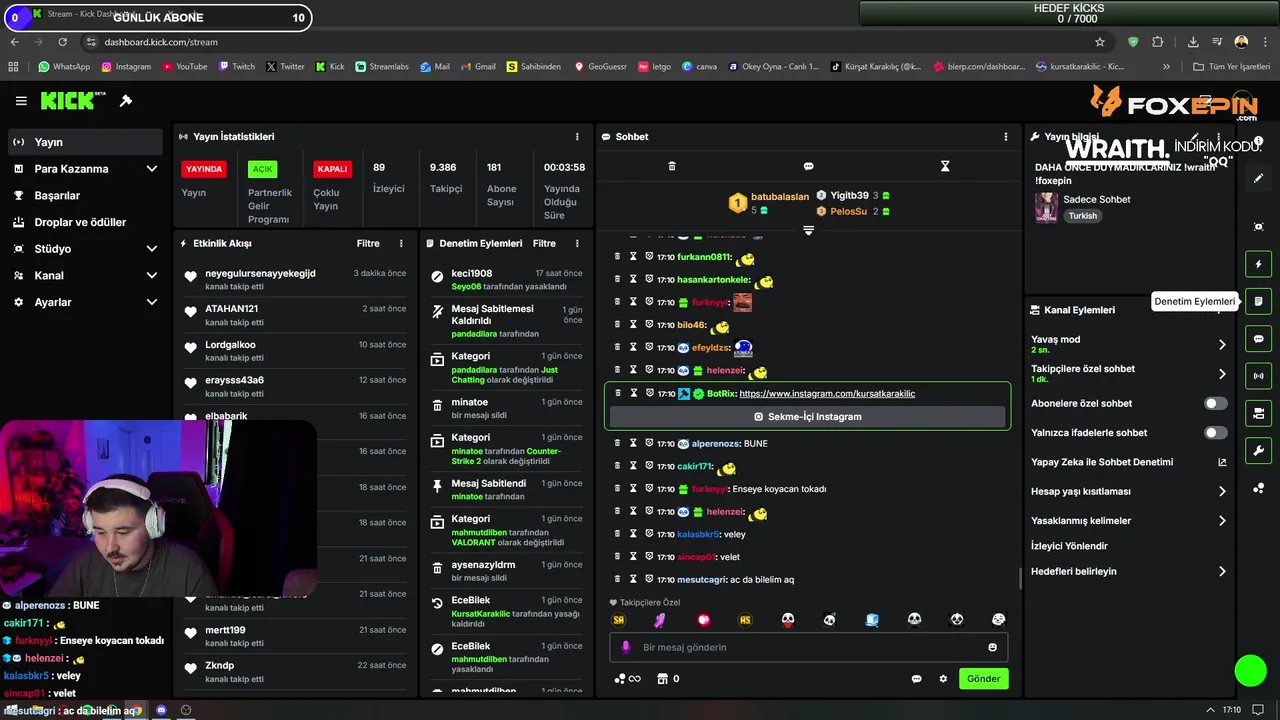Viewport: 1280px width, 720px height.
Task: Insert the SA emote
Action: pyautogui.click(x=618, y=620)
